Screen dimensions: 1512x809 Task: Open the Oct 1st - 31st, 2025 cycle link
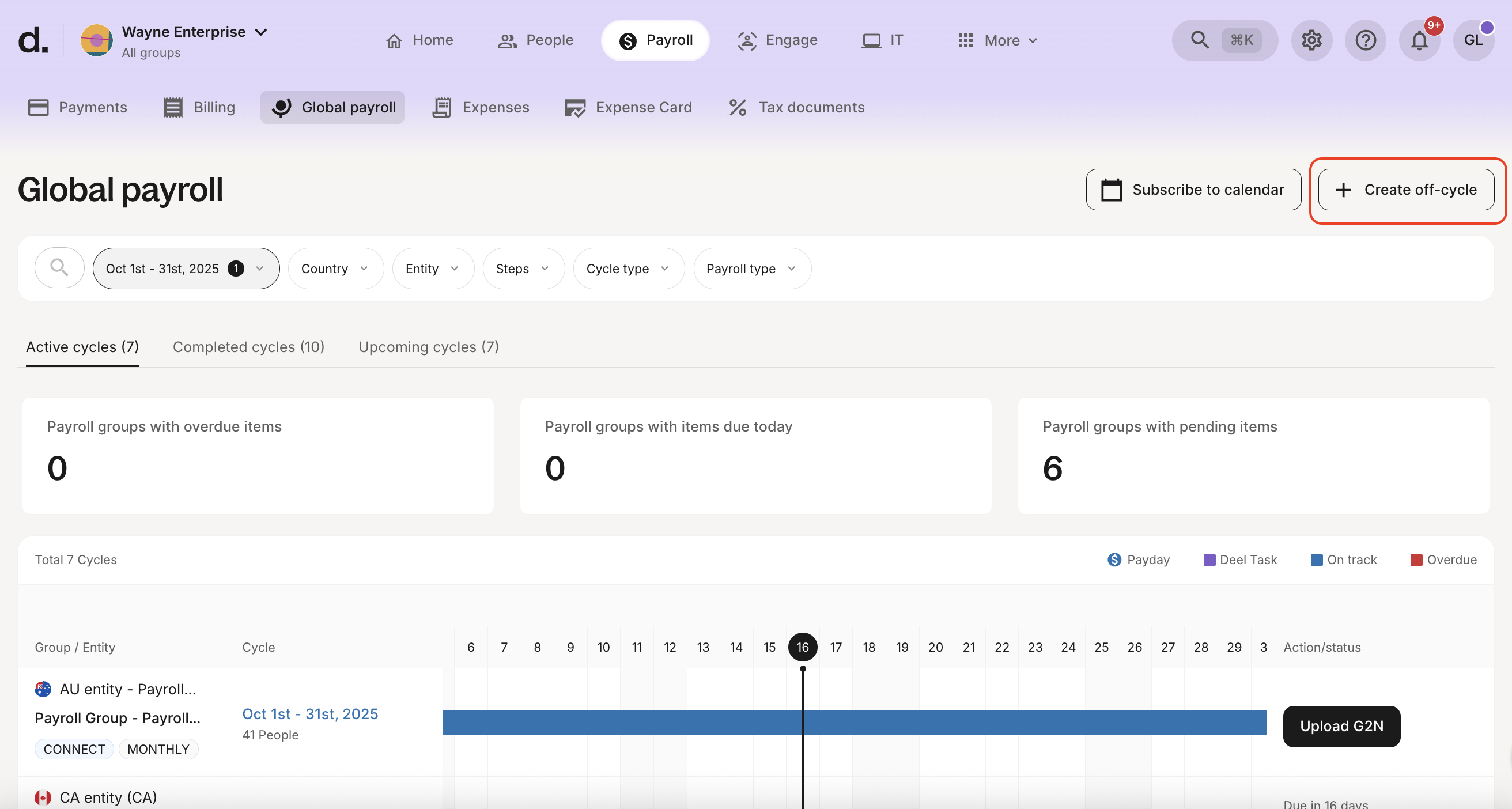point(310,714)
